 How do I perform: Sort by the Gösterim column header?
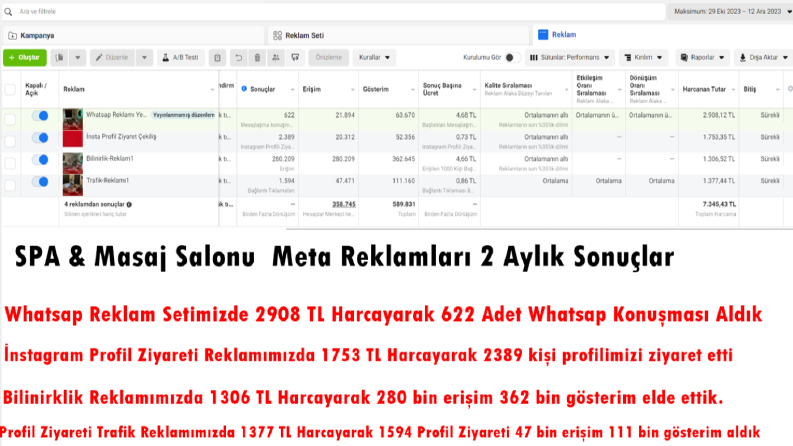(376, 89)
